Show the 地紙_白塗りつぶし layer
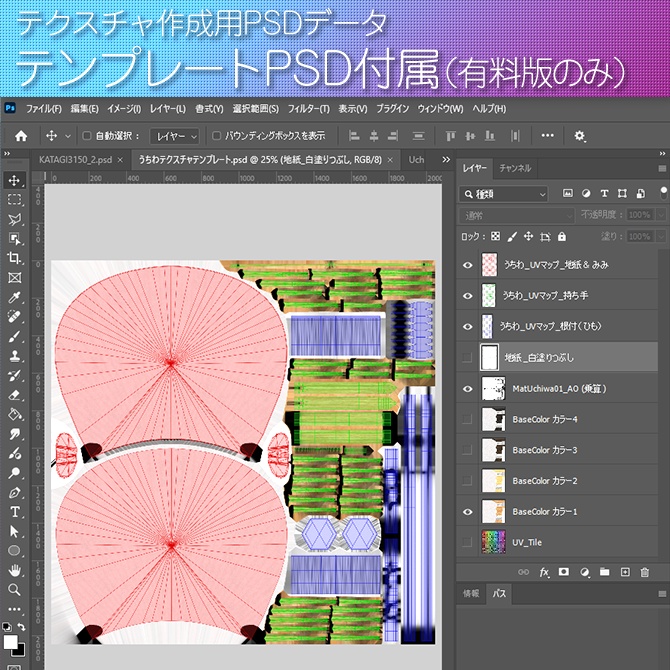The image size is (670, 670). (x=467, y=357)
